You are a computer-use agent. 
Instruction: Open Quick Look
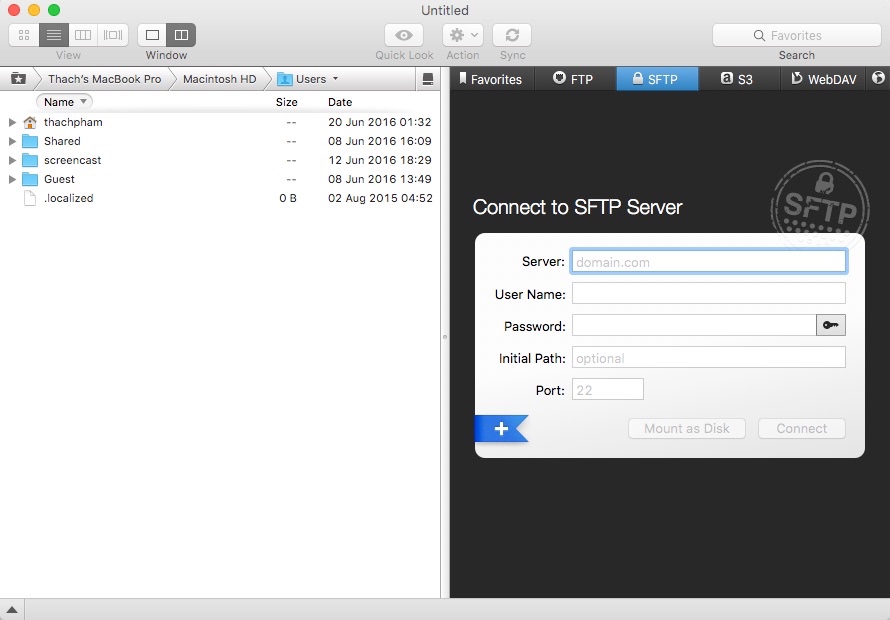(403, 34)
